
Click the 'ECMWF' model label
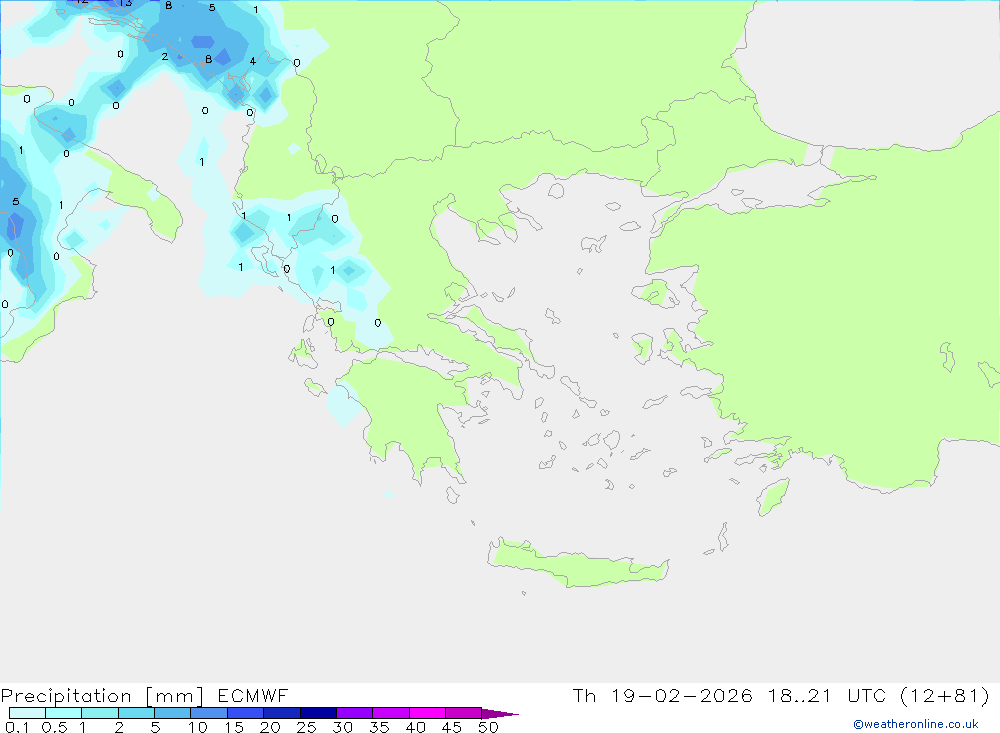click(253, 695)
